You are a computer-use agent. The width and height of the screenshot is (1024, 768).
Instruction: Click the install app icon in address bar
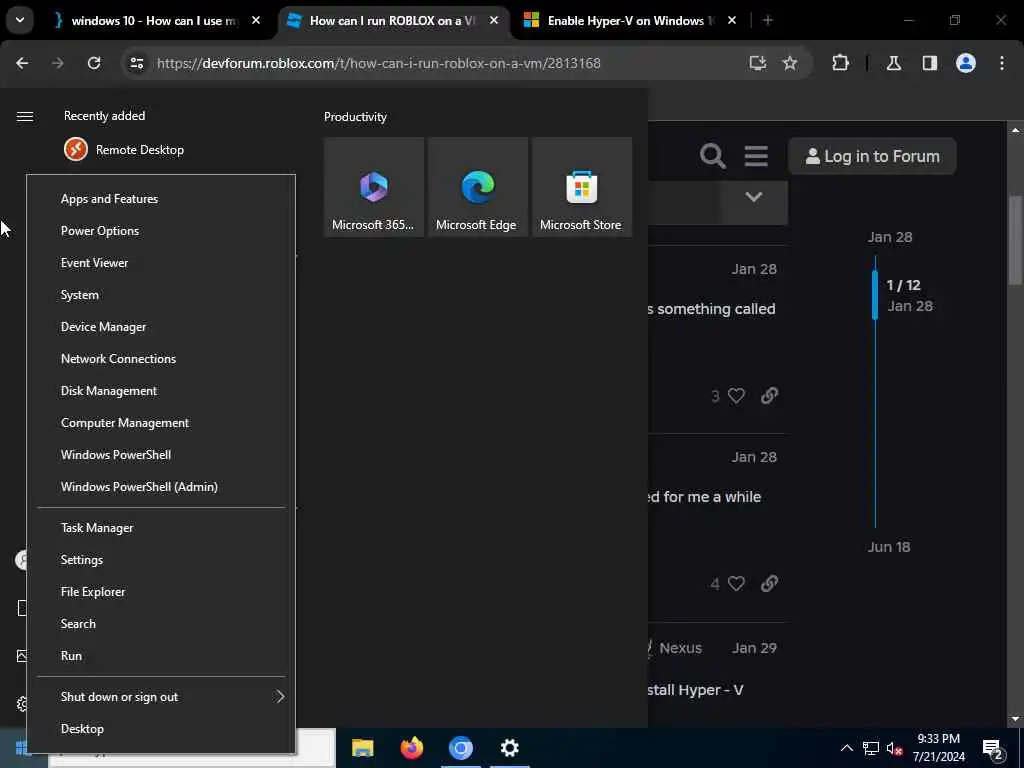pos(758,63)
